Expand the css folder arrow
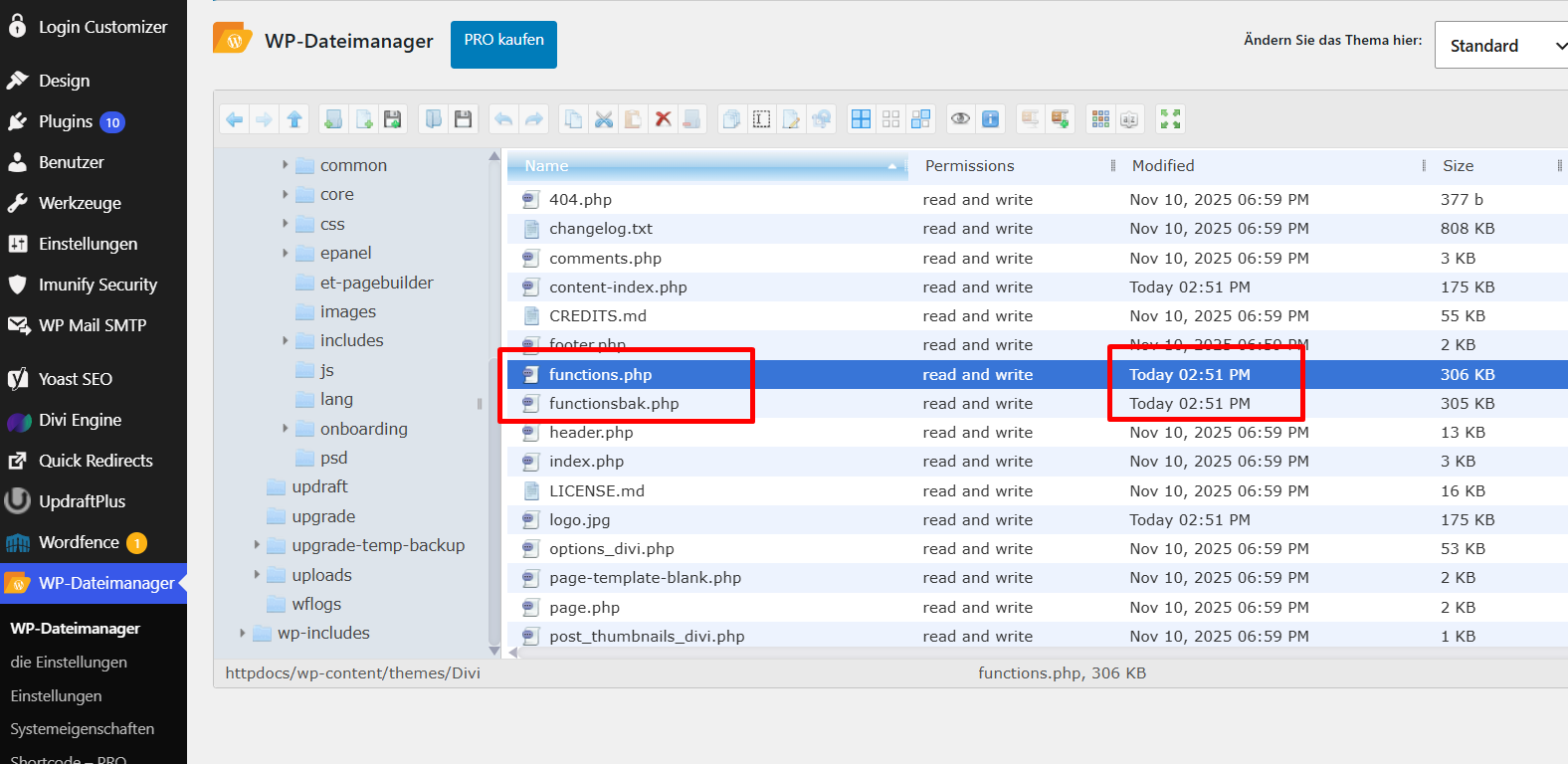Screen dimensions: 1568x764 286,224
